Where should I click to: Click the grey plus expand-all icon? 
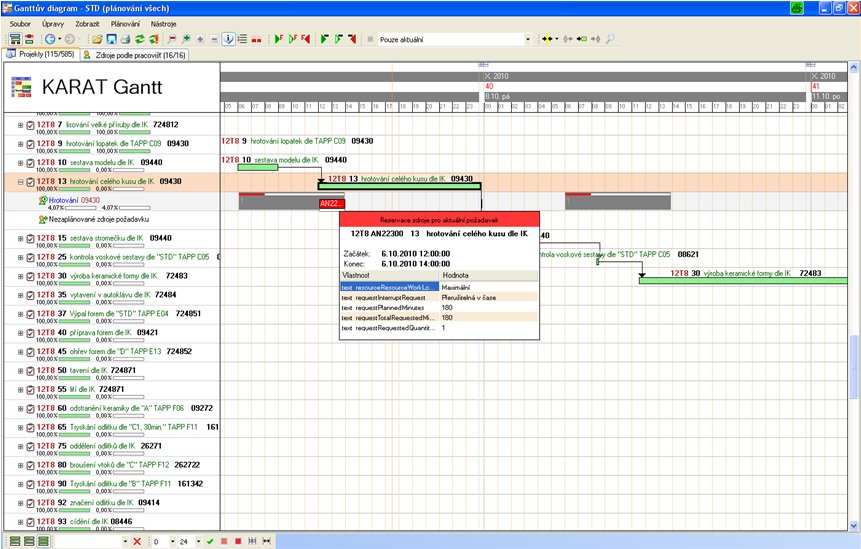click(200, 39)
